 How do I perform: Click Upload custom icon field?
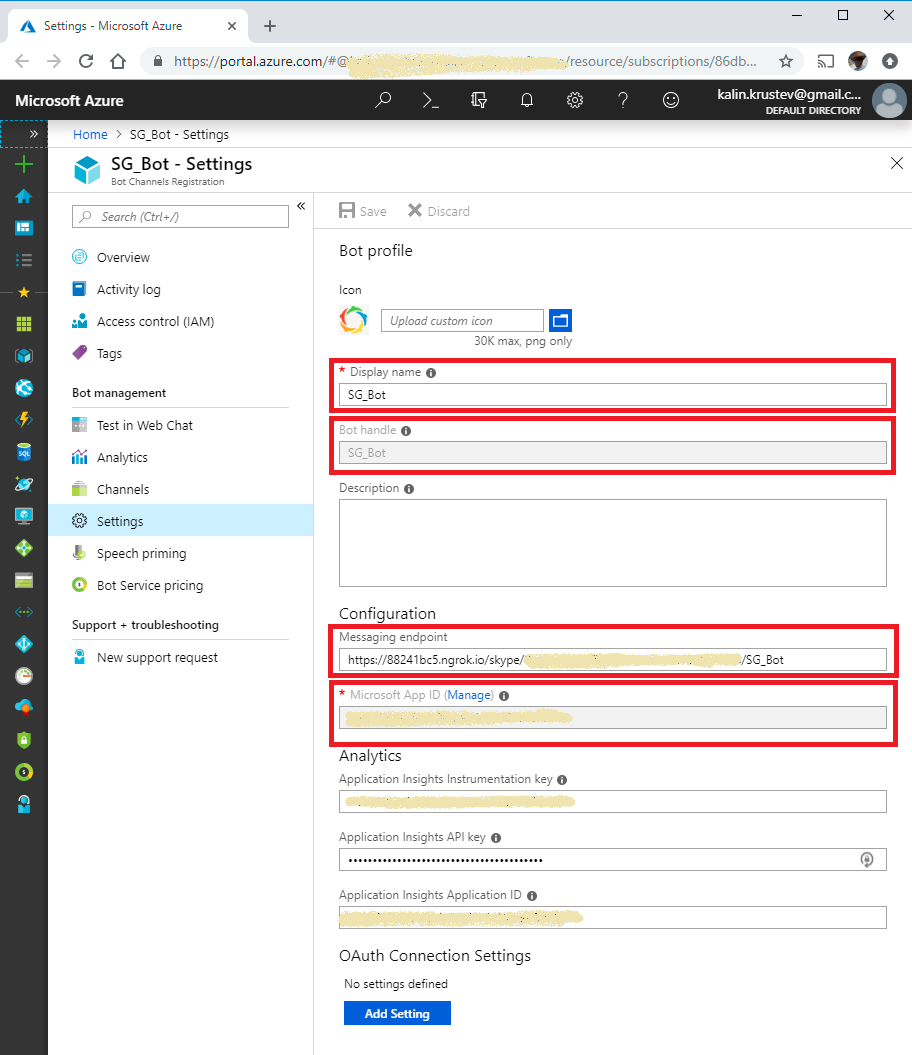(462, 321)
